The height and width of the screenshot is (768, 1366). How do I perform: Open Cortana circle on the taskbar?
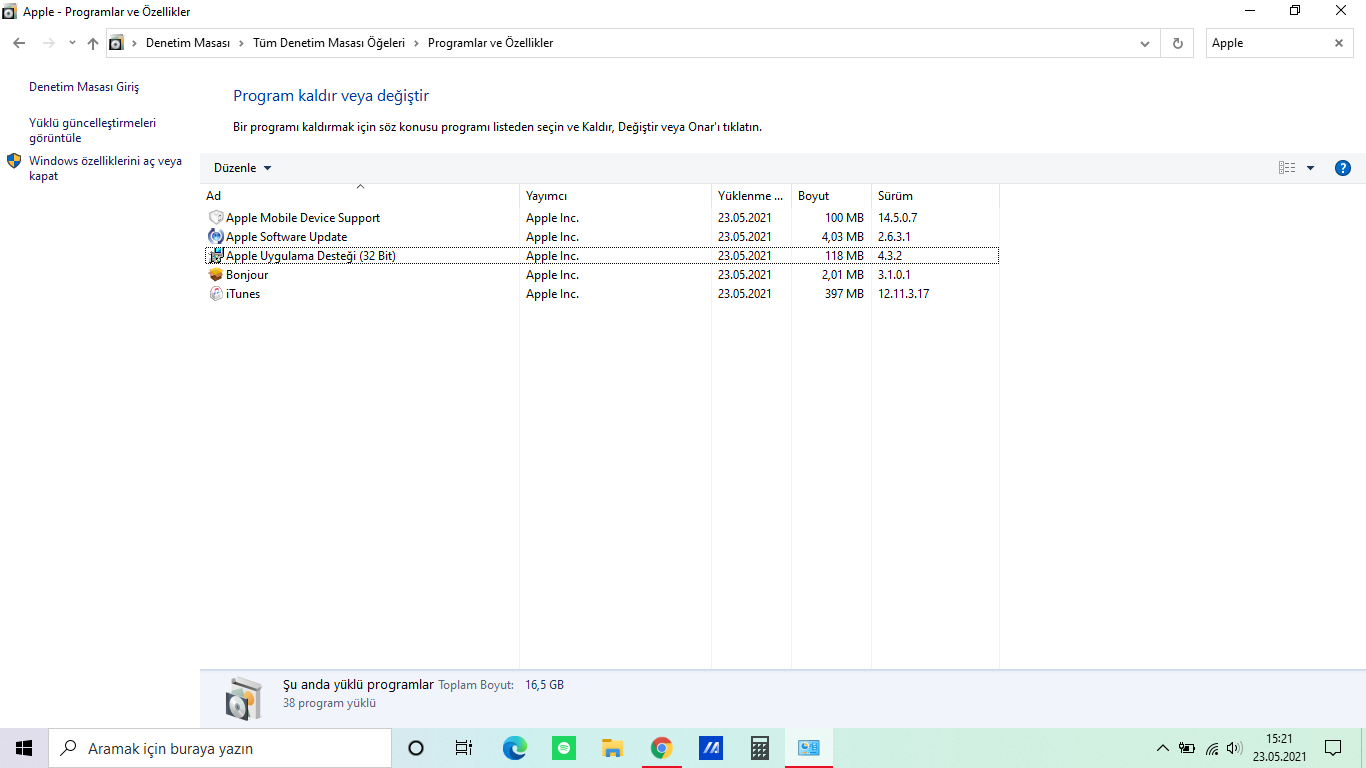coord(416,748)
